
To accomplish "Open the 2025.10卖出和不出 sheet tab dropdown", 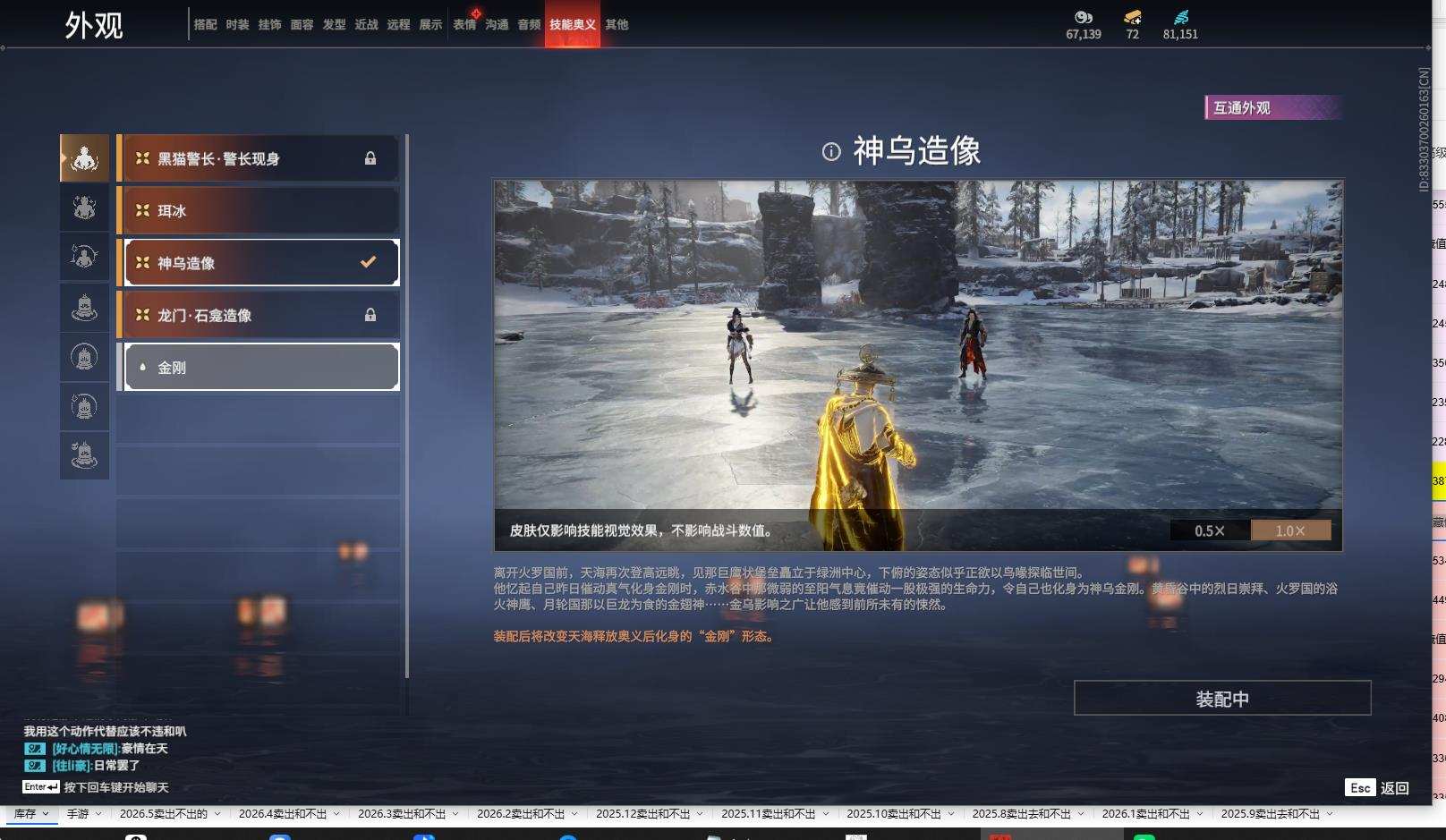I will coord(950,814).
